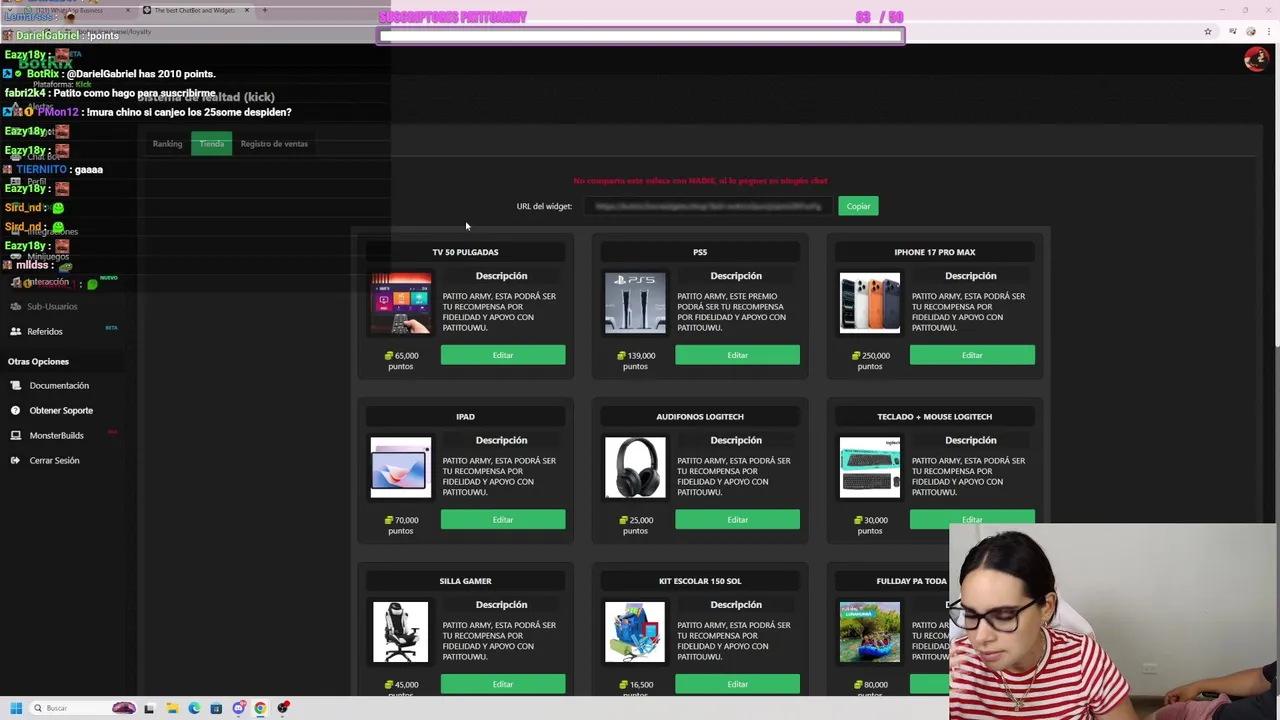Click the 139,000 puntos price
The width and height of the screenshot is (1280, 720).
(x=636, y=361)
